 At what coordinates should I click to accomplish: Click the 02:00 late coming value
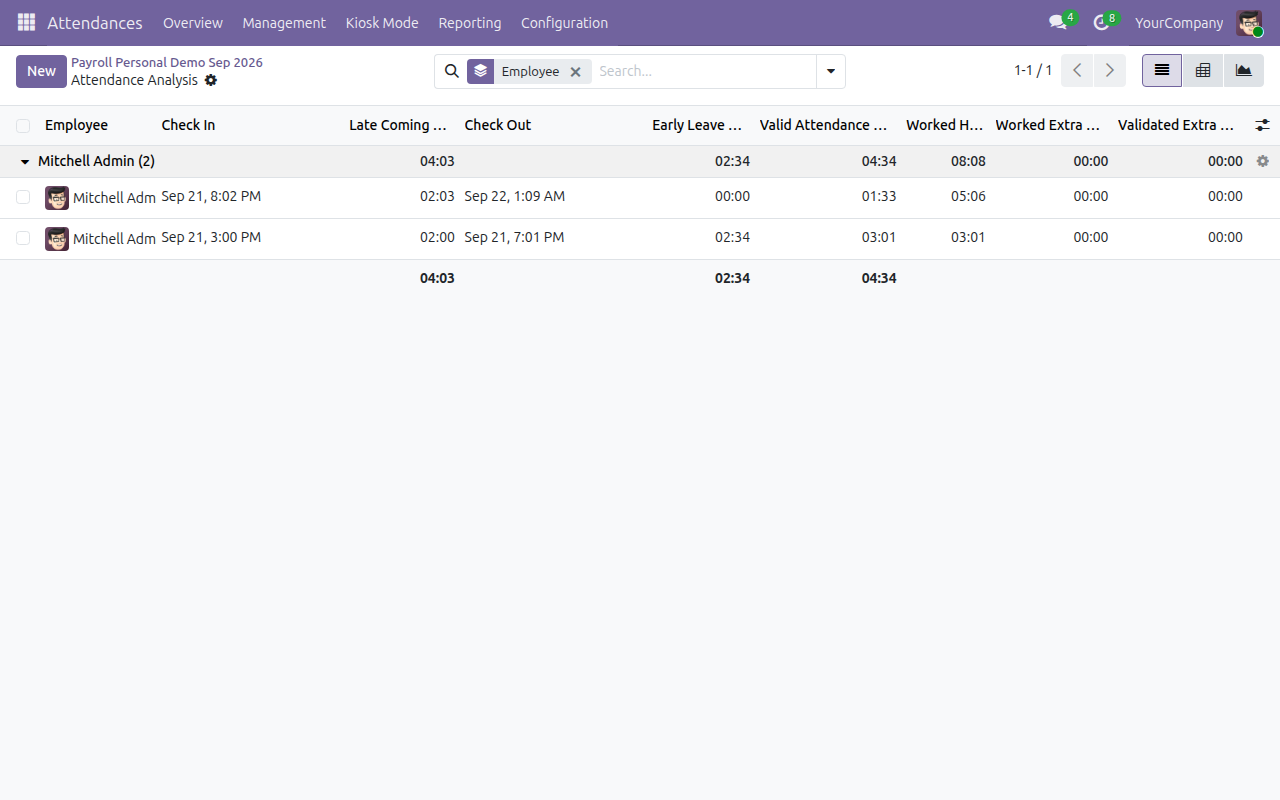437,237
